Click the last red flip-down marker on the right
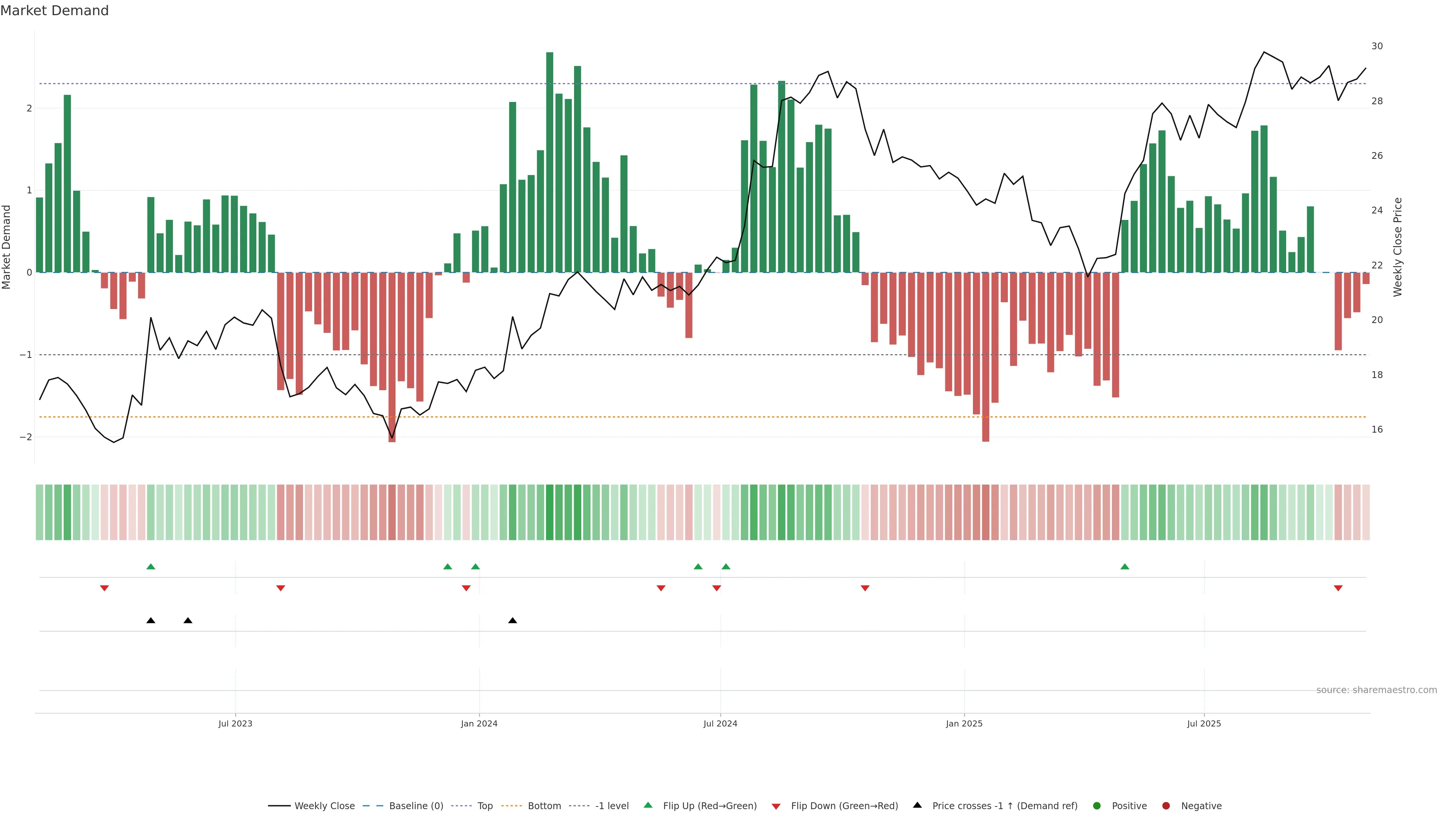The width and height of the screenshot is (1456, 819). tap(1338, 588)
